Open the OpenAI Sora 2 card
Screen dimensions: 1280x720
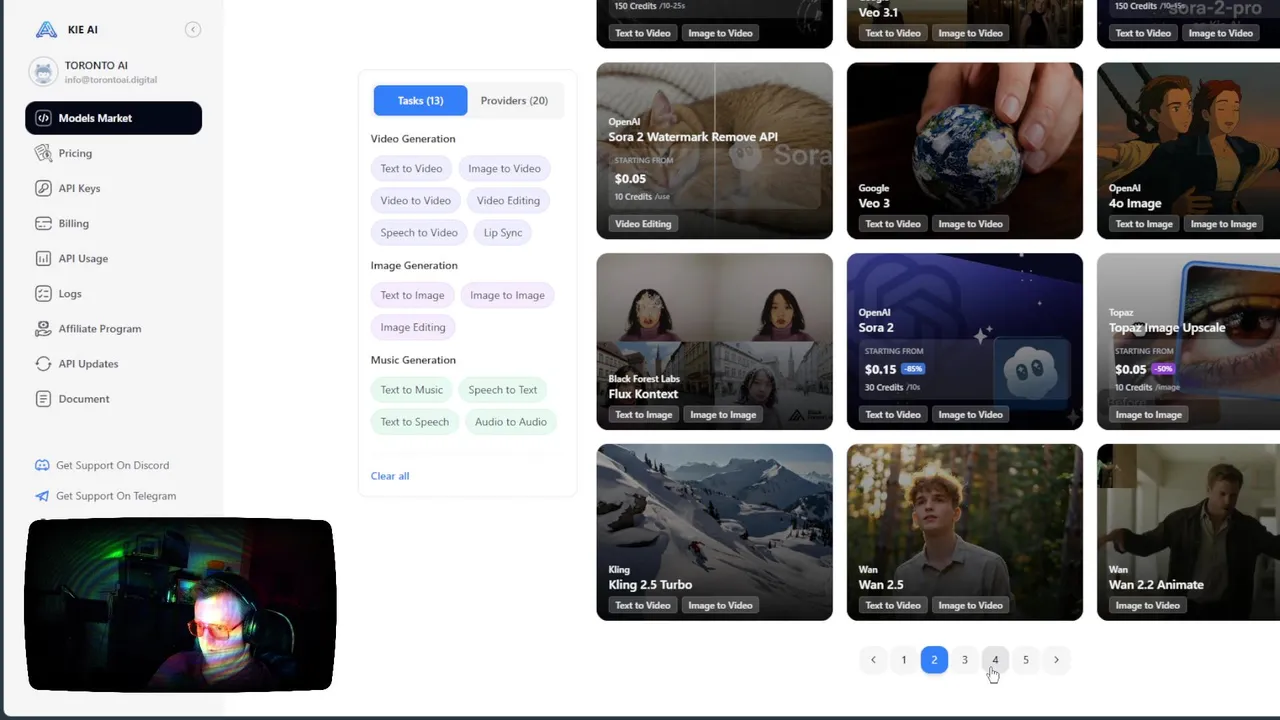pyautogui.click(x=964, y=342)
